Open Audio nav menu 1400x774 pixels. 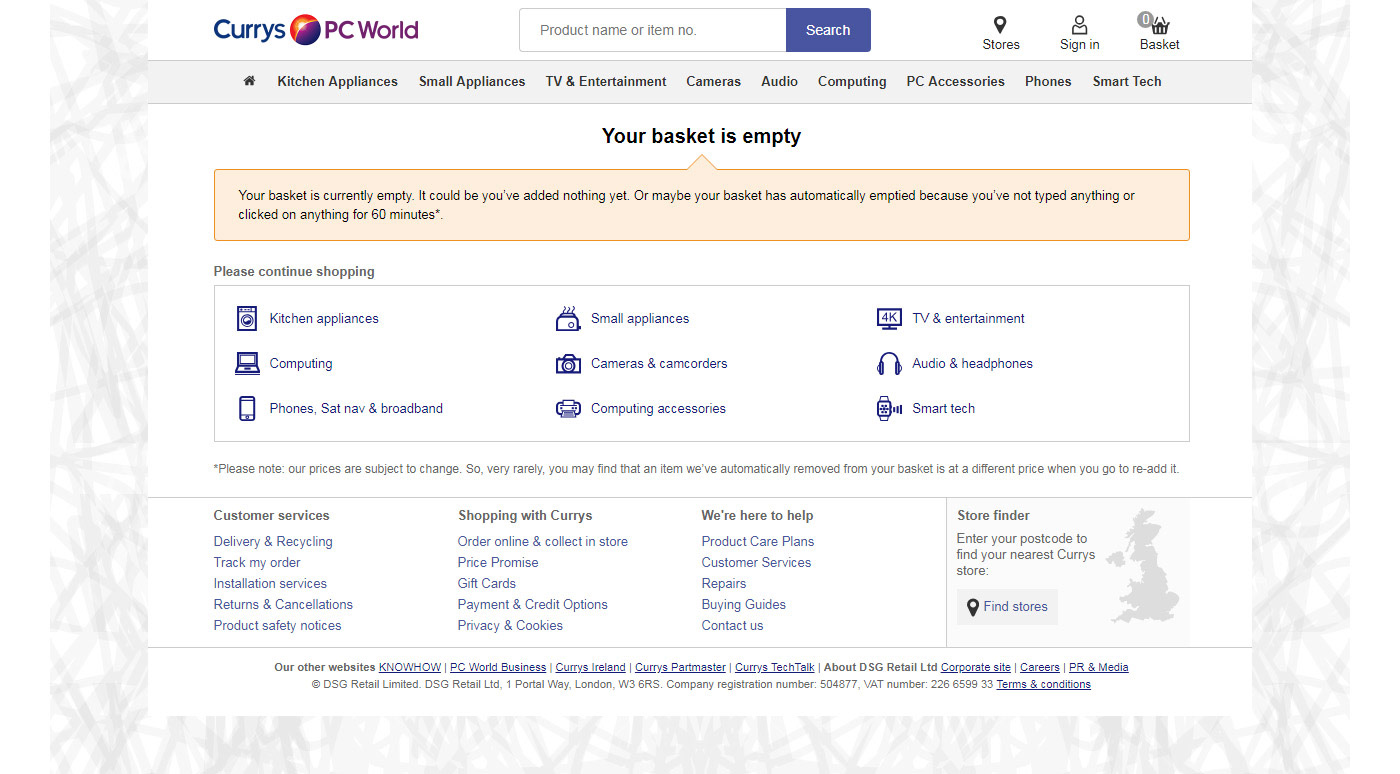click(779, 82)
